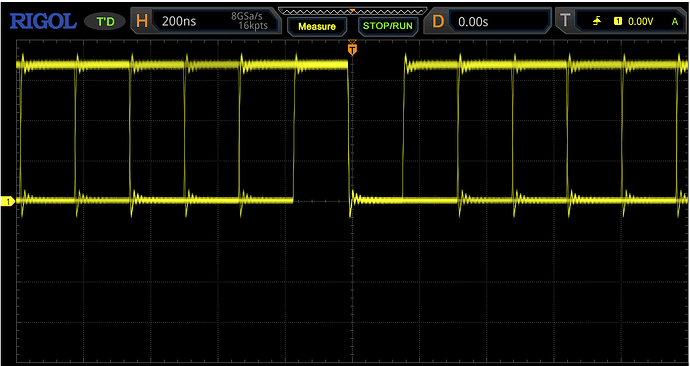Click the 8GSa/s sample rate readout
The height and width of the screenshot is (366, 690).
point(246,16)
